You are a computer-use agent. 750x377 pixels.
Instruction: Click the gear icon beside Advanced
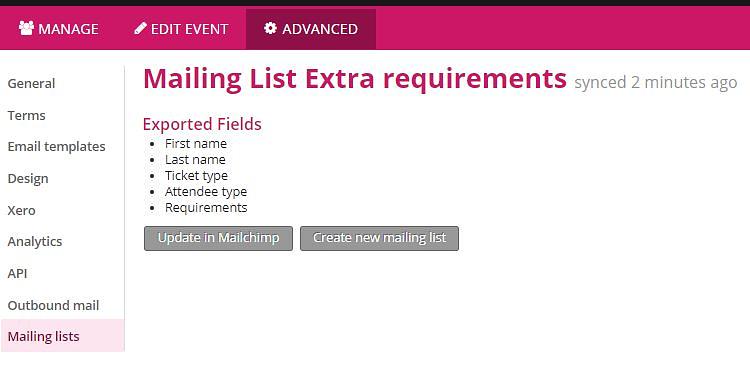coord(270,28)
